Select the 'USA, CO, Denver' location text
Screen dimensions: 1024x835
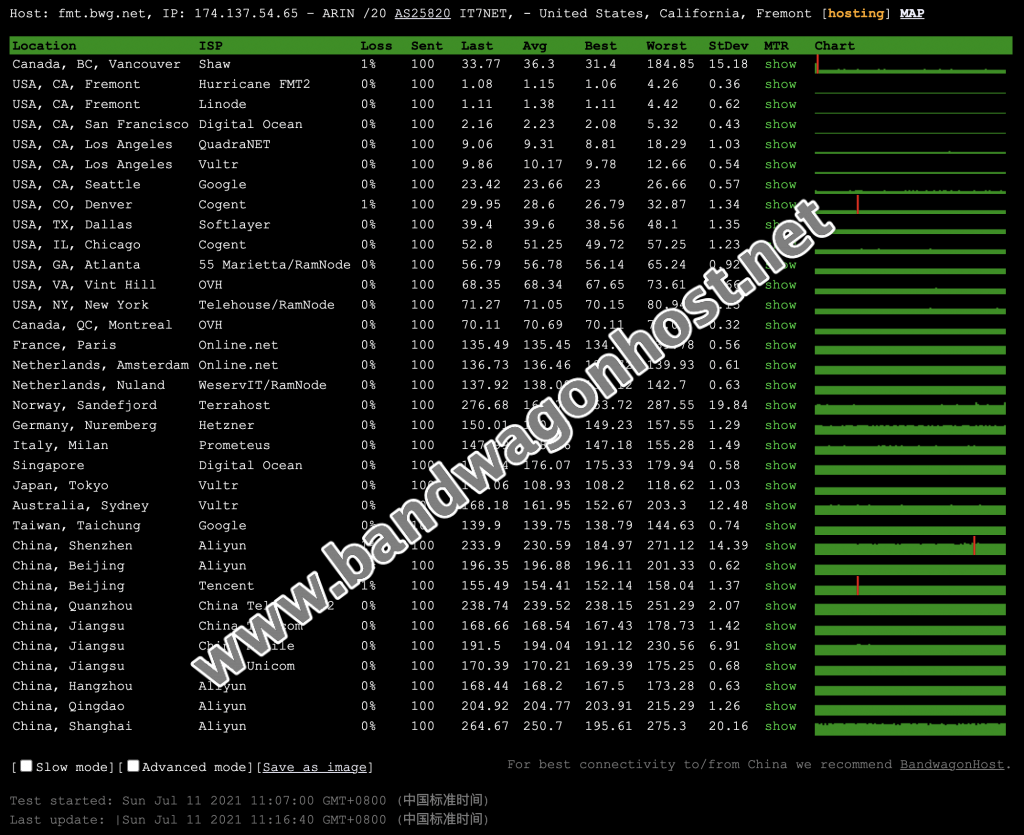point(72,204)
